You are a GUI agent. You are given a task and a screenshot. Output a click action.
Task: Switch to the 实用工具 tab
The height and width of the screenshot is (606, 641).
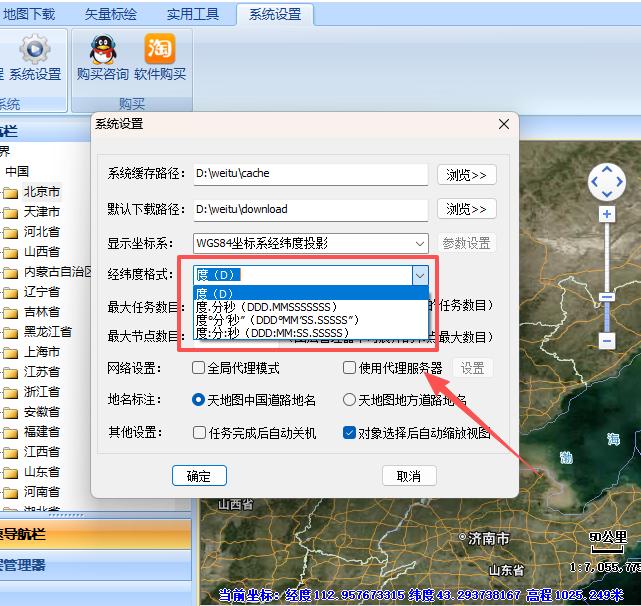click(x=193, y=14)
